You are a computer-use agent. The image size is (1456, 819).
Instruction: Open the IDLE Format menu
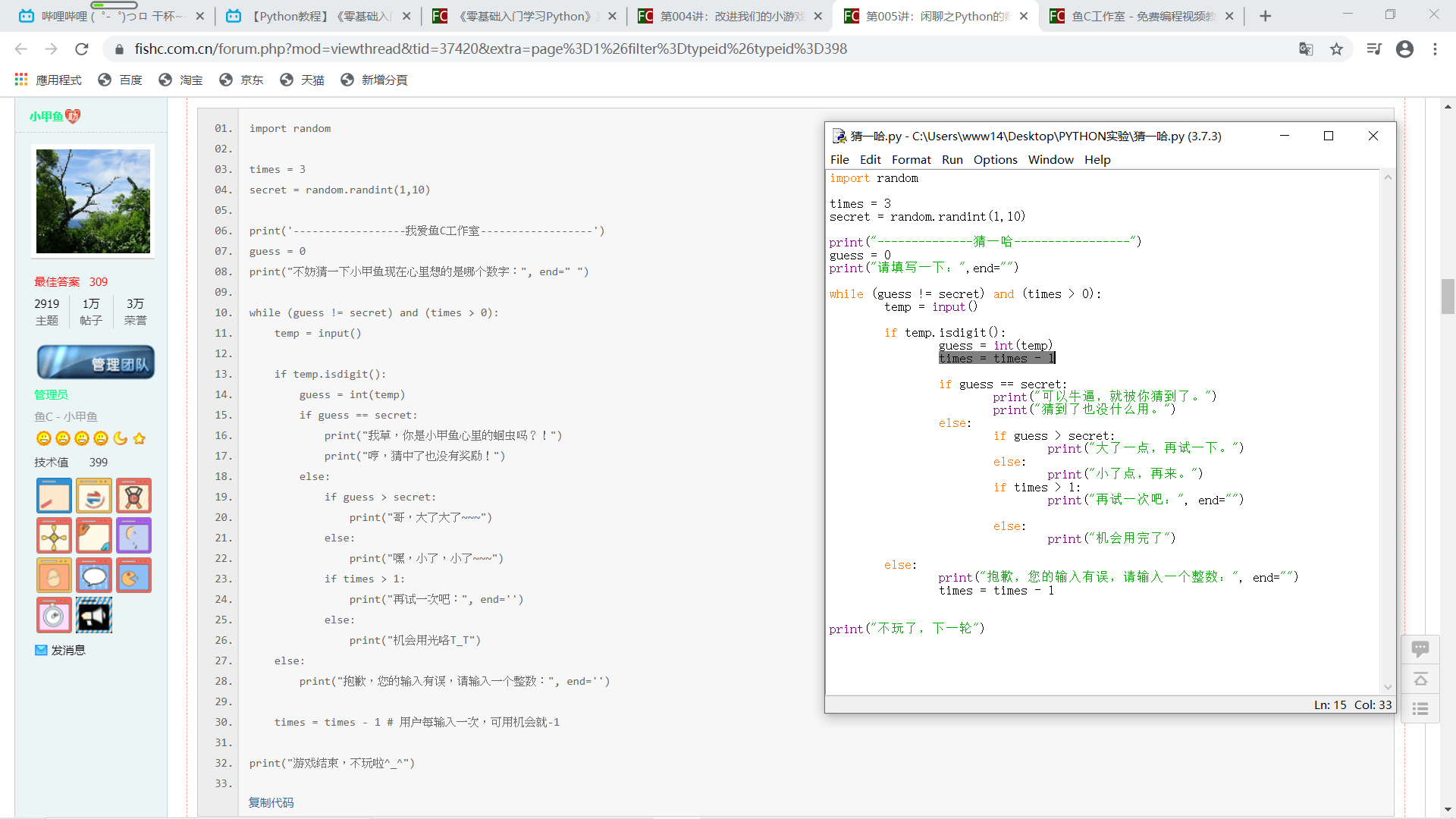pos(911,159)
